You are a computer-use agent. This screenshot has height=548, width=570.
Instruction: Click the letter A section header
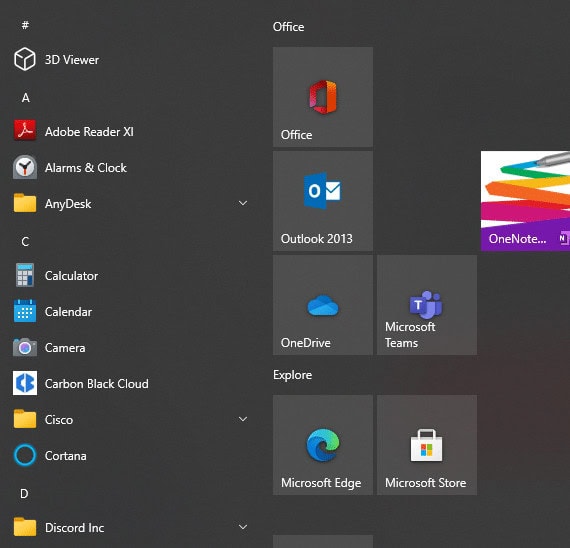[x=25, y=97]
